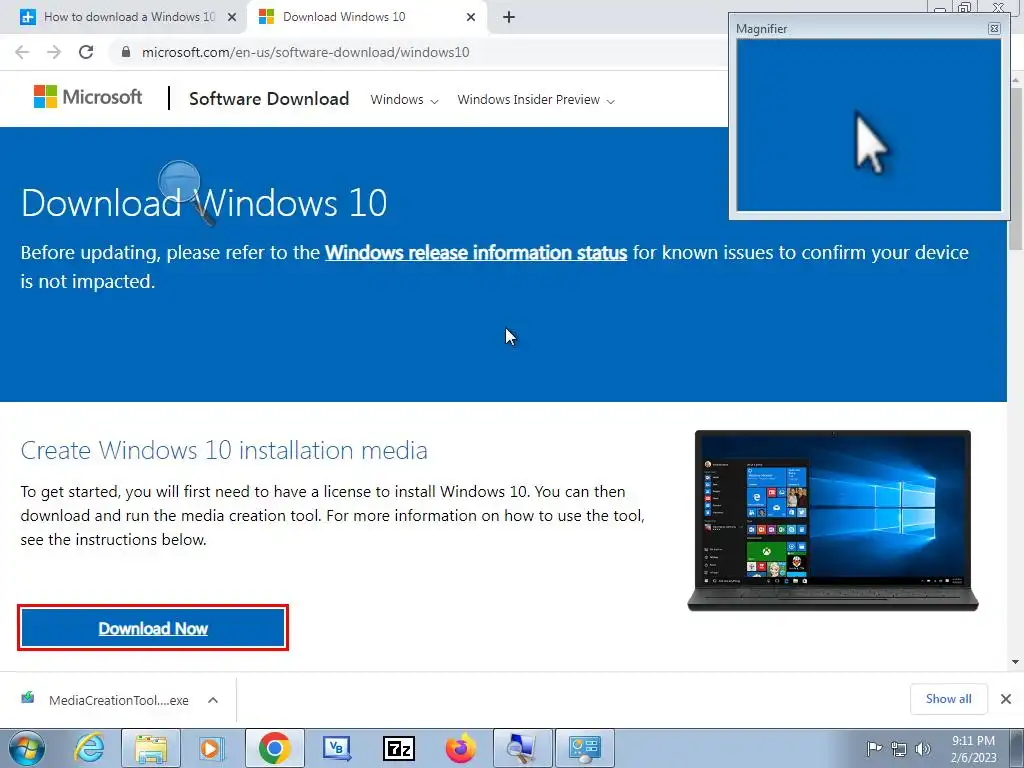Go back with the browser back arrow

22,52
